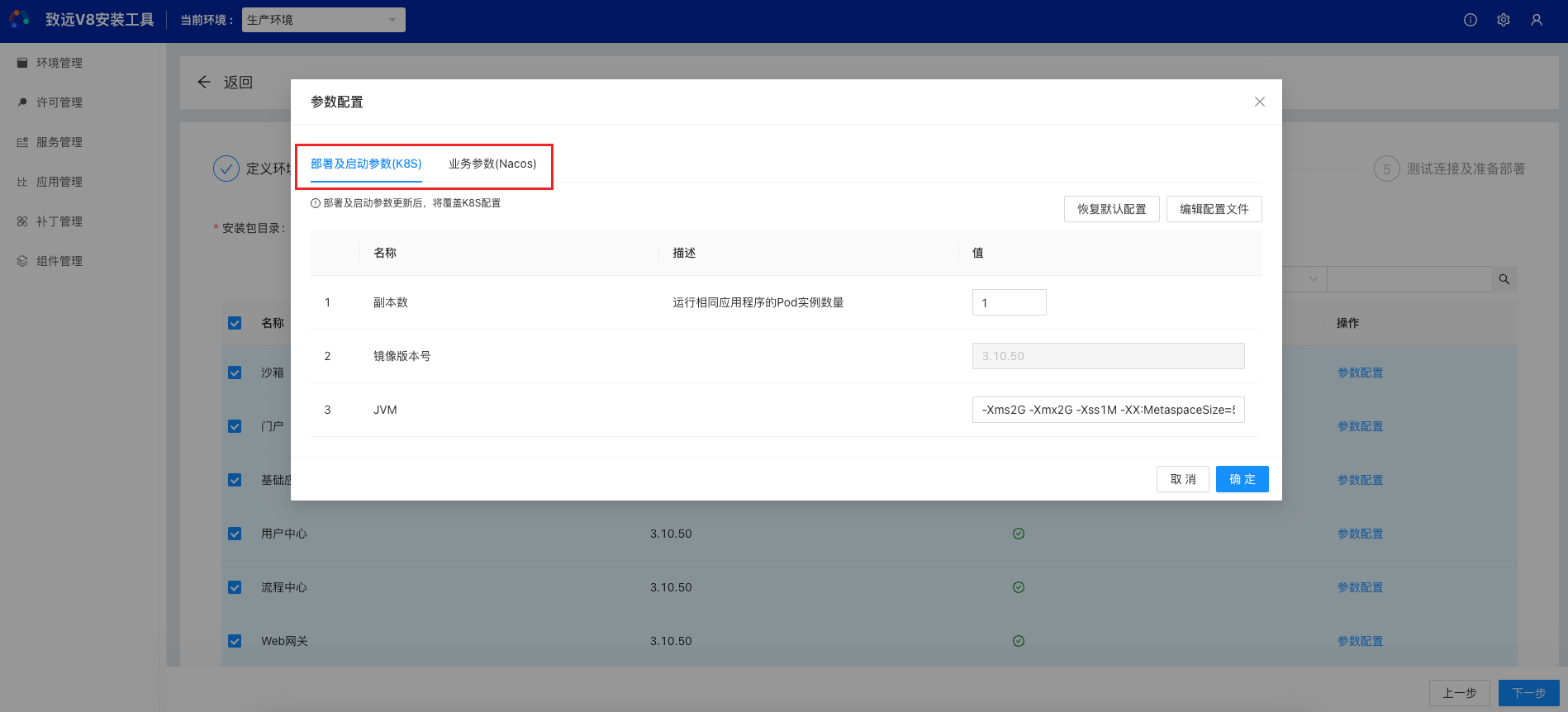Click 编辑配置文件 button

pyautogui.click(x=1214, y=209)
